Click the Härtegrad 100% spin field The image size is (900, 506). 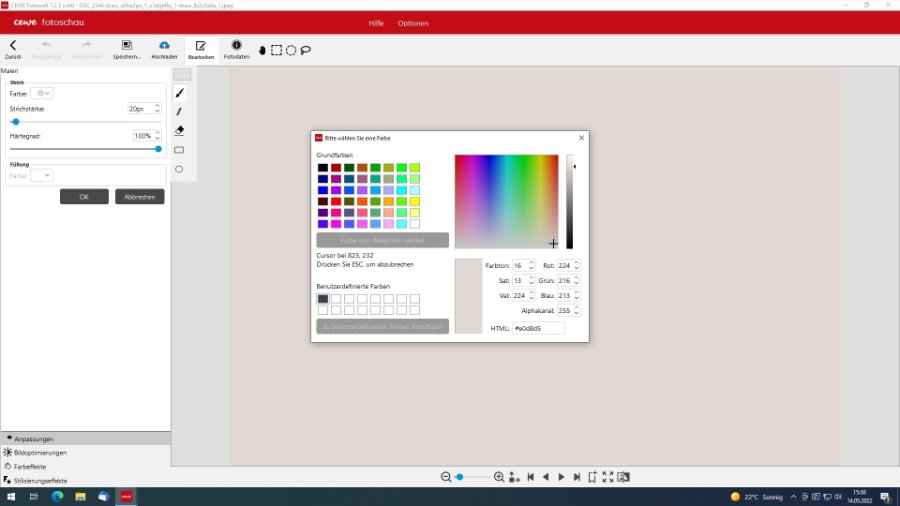tap(146, 136)
